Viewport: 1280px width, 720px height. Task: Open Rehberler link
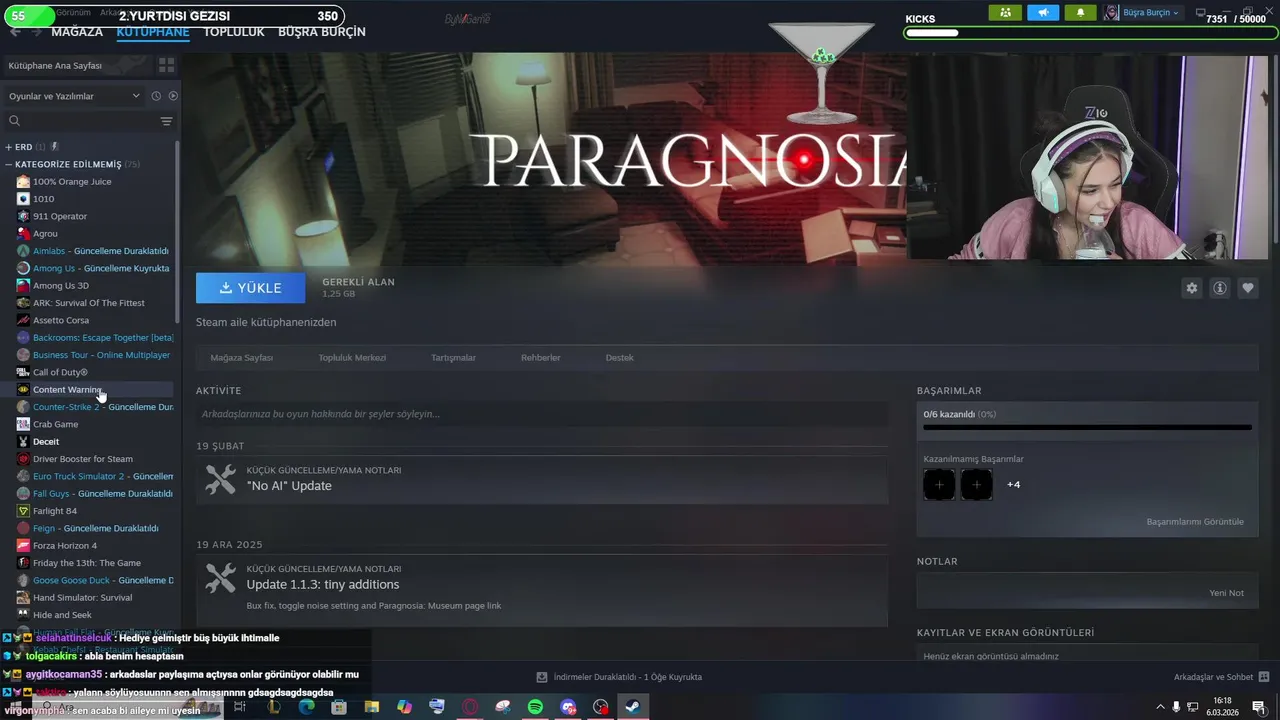[x=540, y=358]
